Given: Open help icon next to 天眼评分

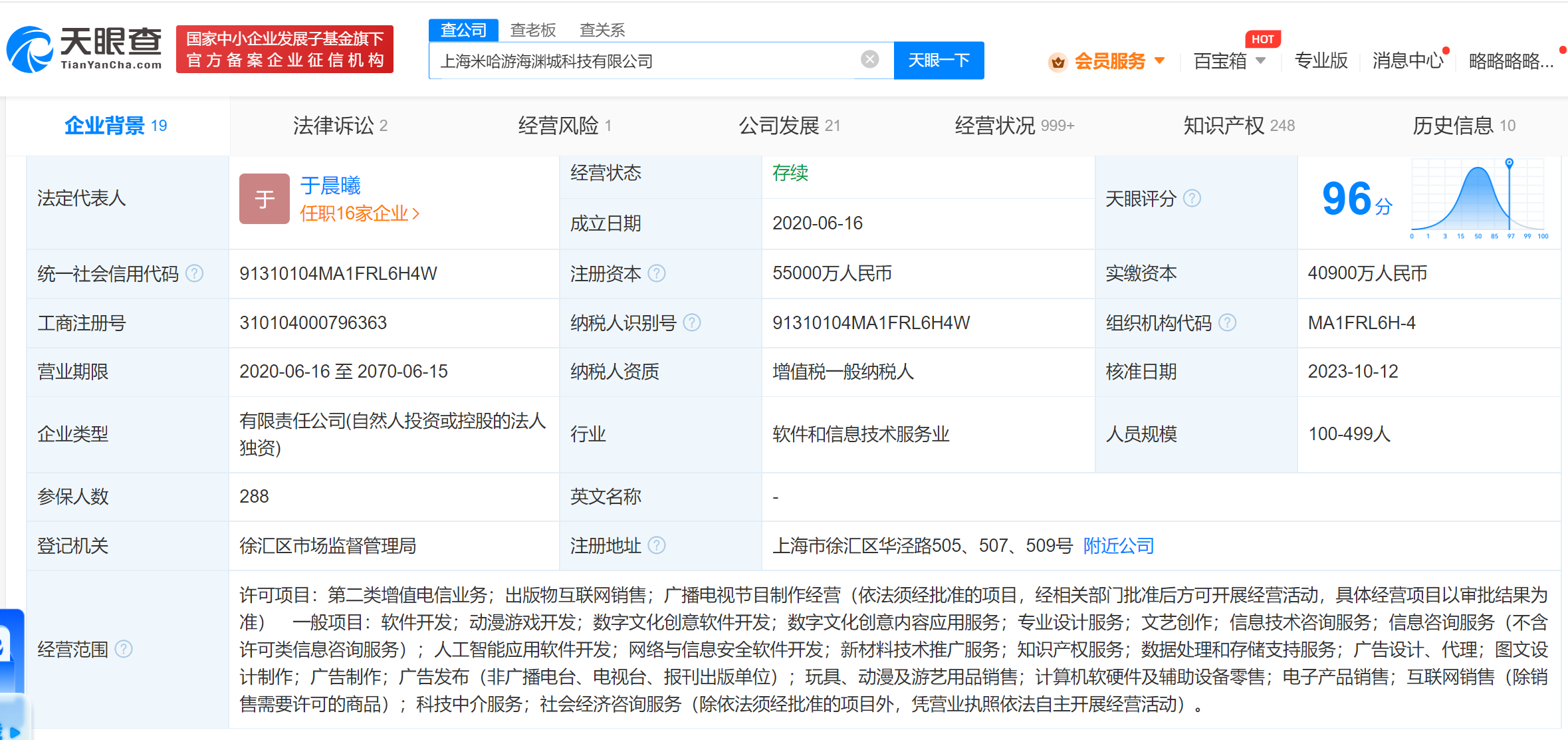Looking at the screenshot, I should pos(1192,198).
